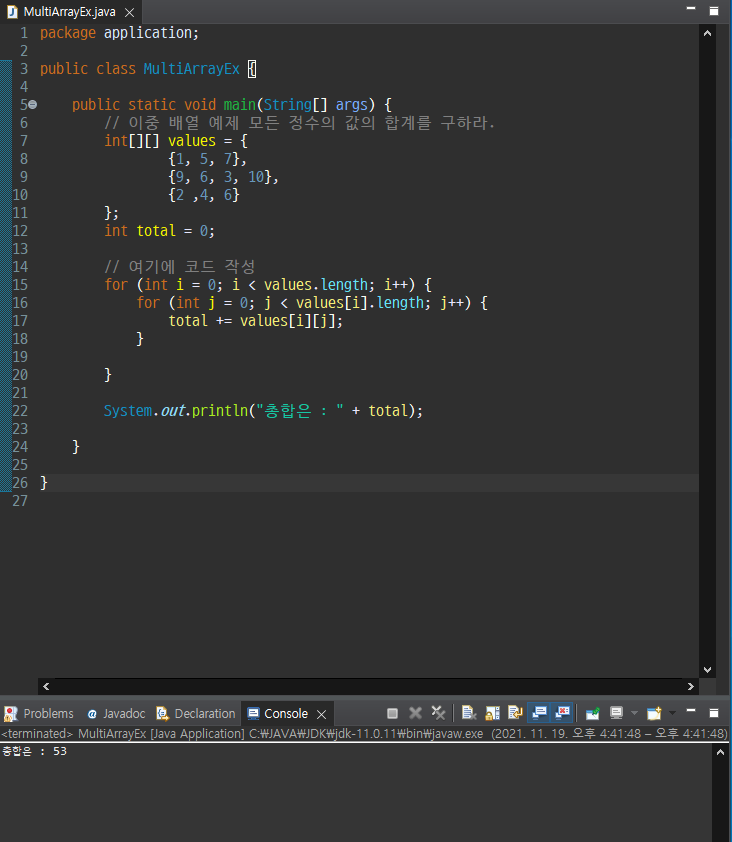Toggle Show Console on standard error
This screenshot has width=732, height=842.
click(562, 713)
